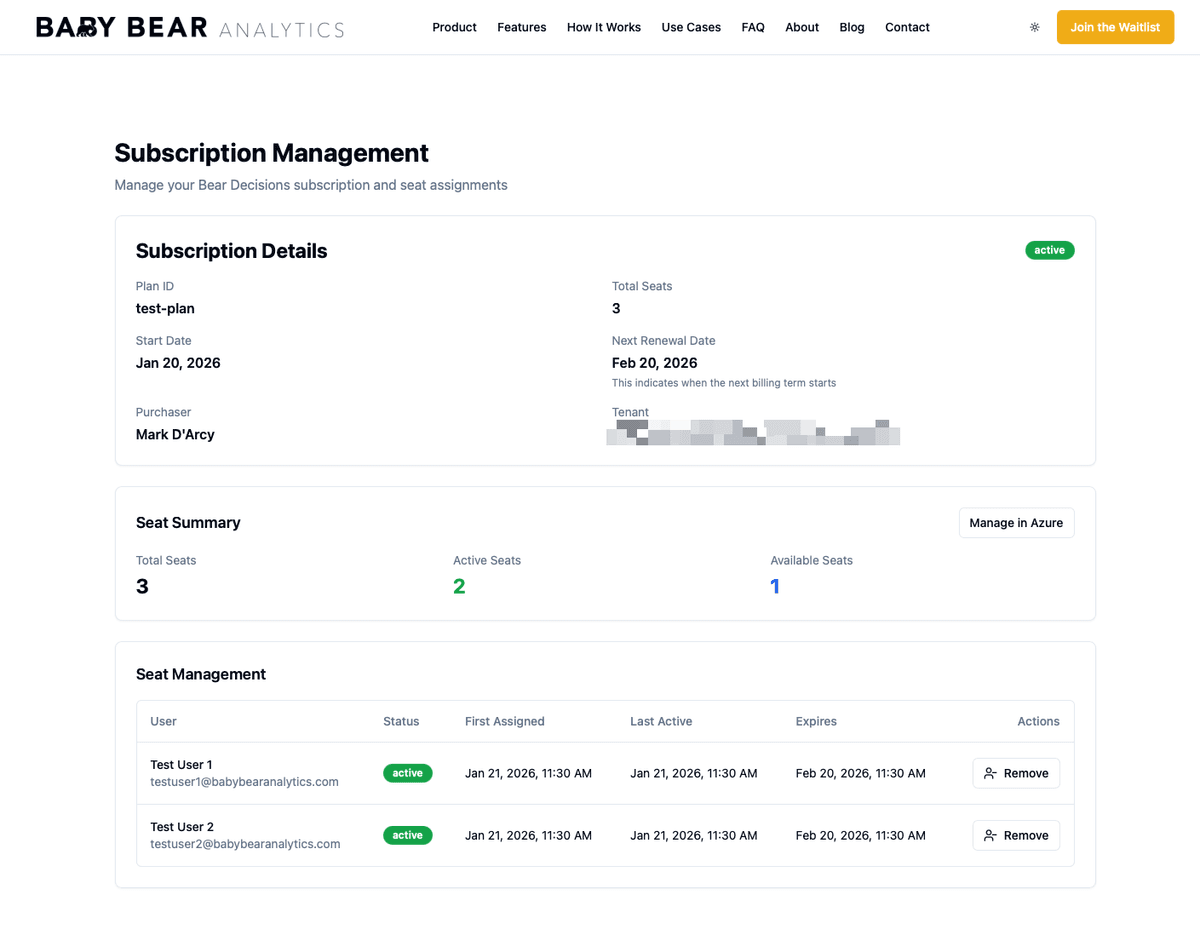Click the Available Seats count 1
Screen dimensions: 1200x940
click(x=775, y=586)
